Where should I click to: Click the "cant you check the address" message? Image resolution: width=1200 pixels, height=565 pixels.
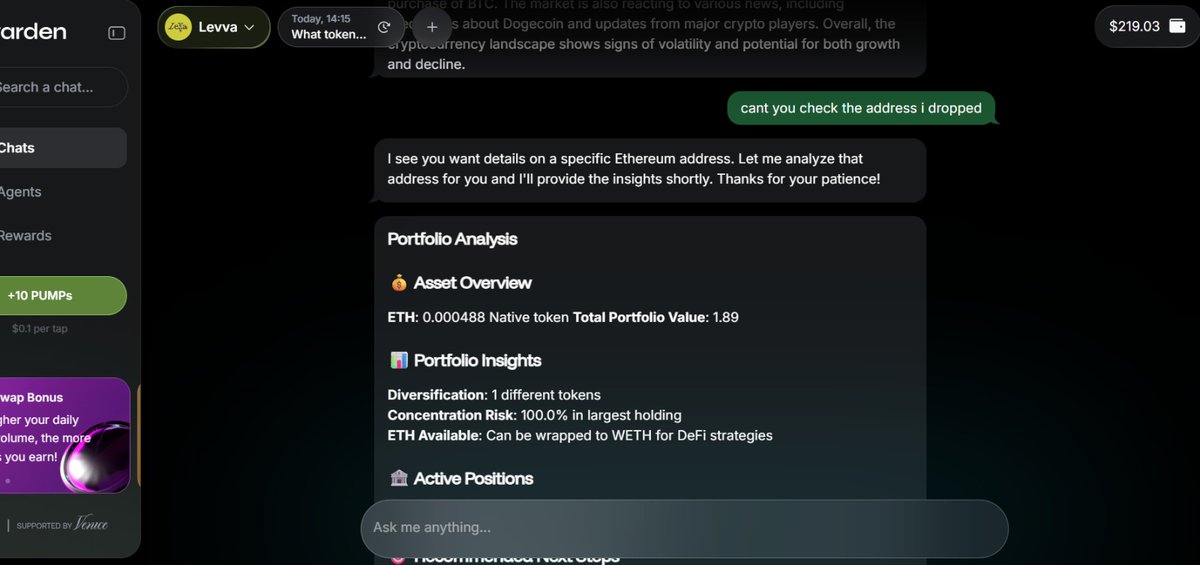pos(861,108)
